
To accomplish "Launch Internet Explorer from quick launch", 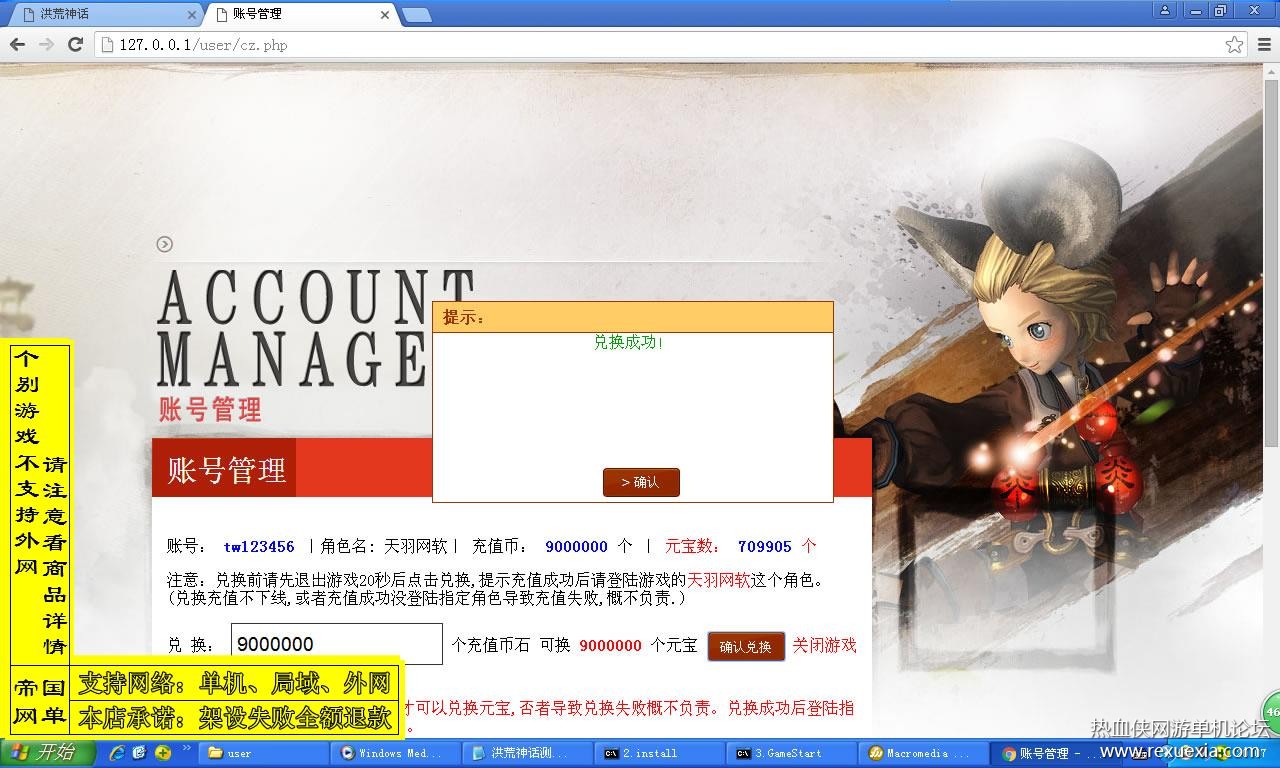I will (117, 753).
